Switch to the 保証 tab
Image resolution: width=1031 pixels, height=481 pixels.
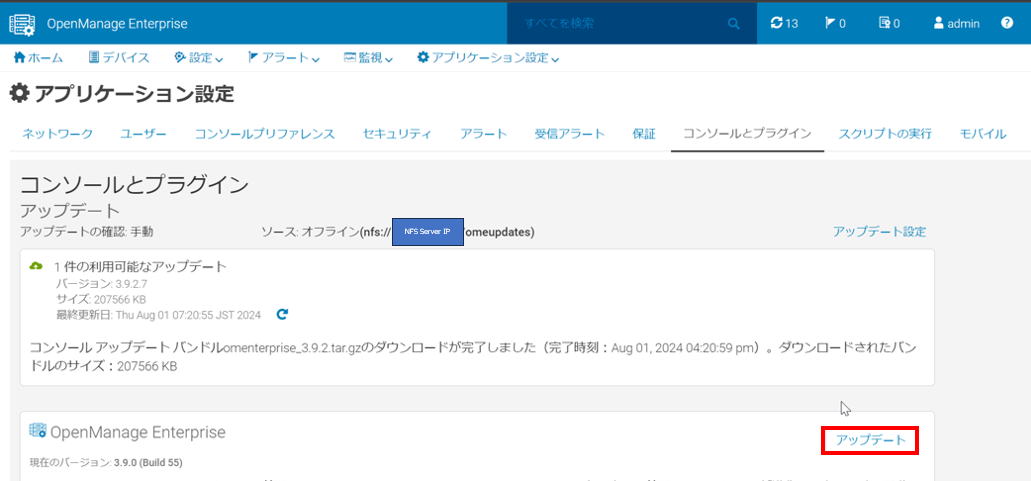[x=644, y=134]
